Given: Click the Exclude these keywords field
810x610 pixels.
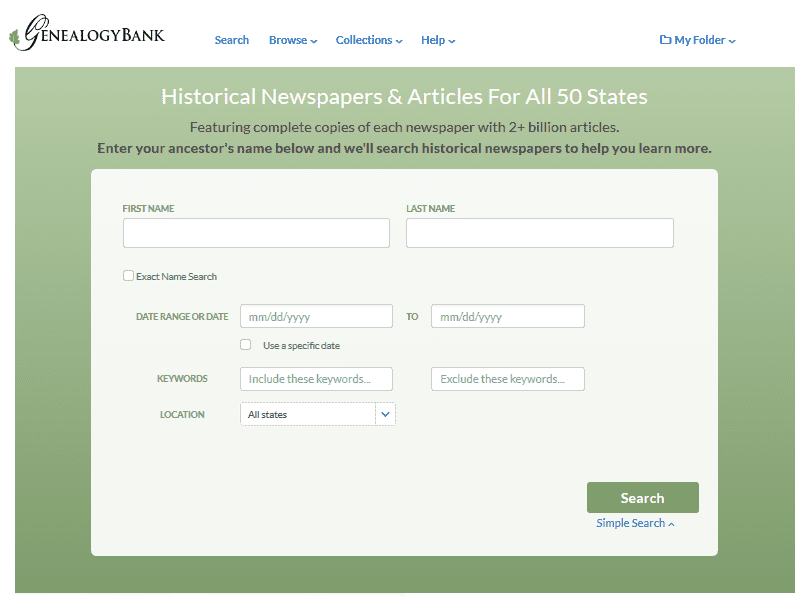Looking at the screenshot, I should tap(508, 379).
